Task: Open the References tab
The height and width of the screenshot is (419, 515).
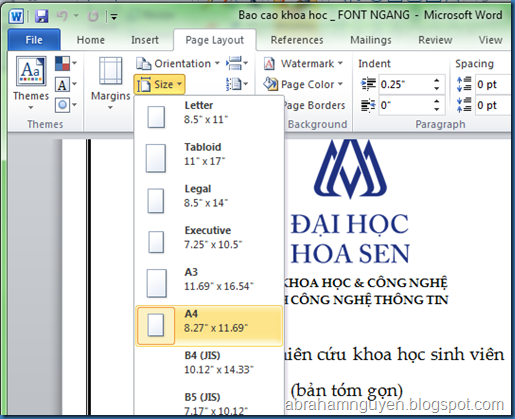Action: pos(297,40)
